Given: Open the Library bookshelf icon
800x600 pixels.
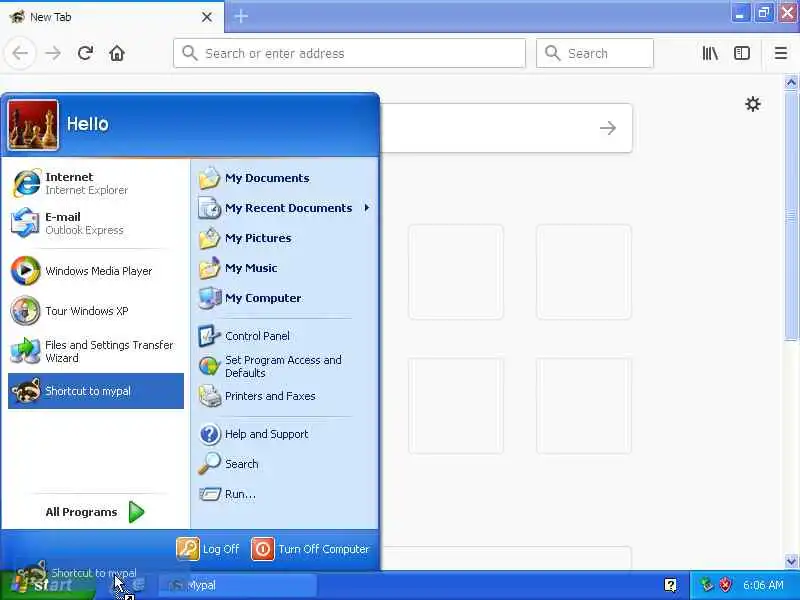Looking at the screenshot, I should click(710, 53).
